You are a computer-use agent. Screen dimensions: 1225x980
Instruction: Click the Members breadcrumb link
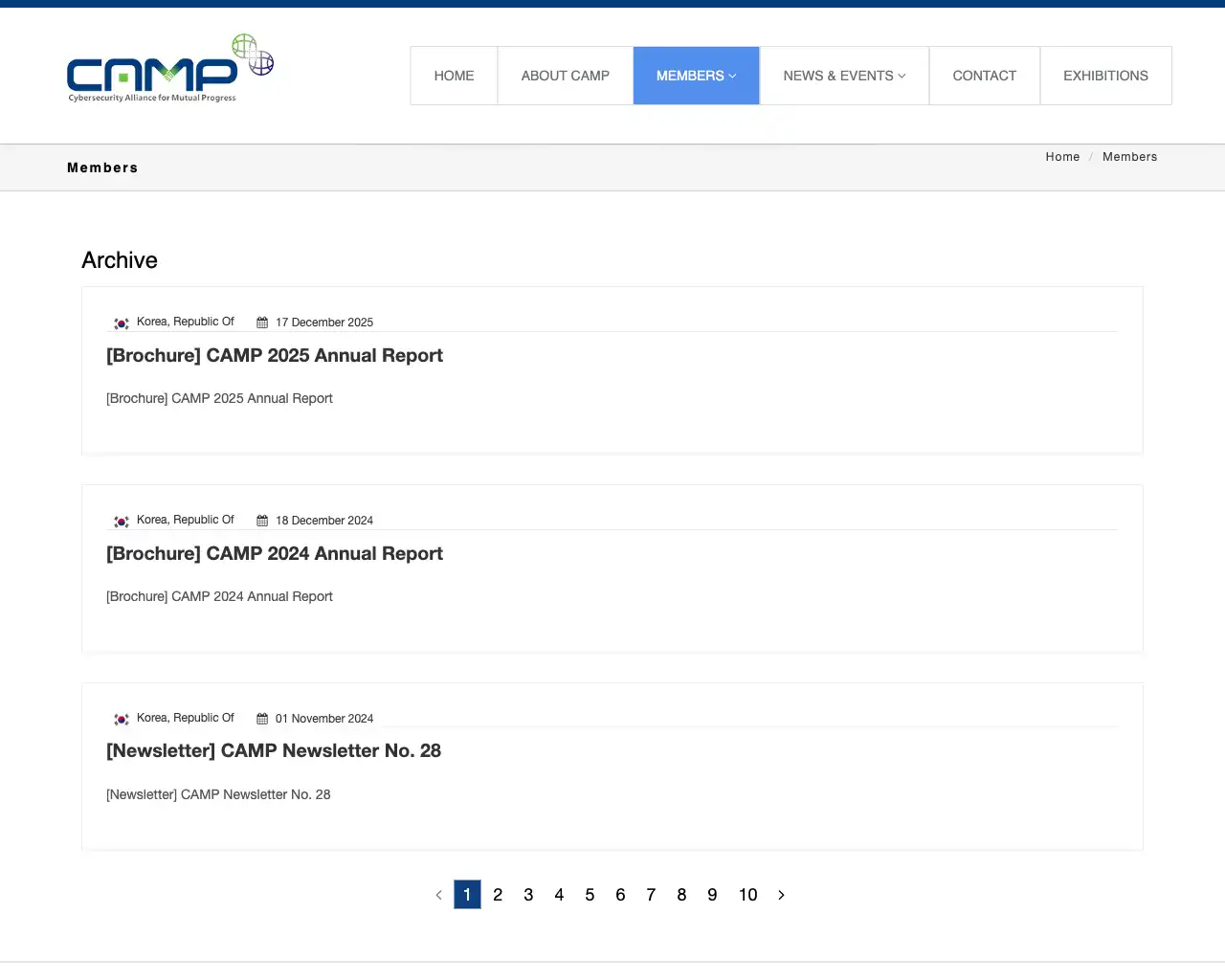point(1130,157)
